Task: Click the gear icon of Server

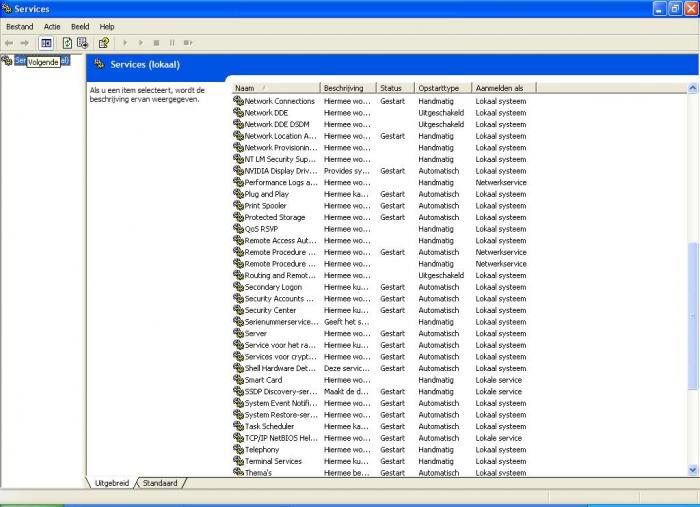Action: click(x=238, y=333)
